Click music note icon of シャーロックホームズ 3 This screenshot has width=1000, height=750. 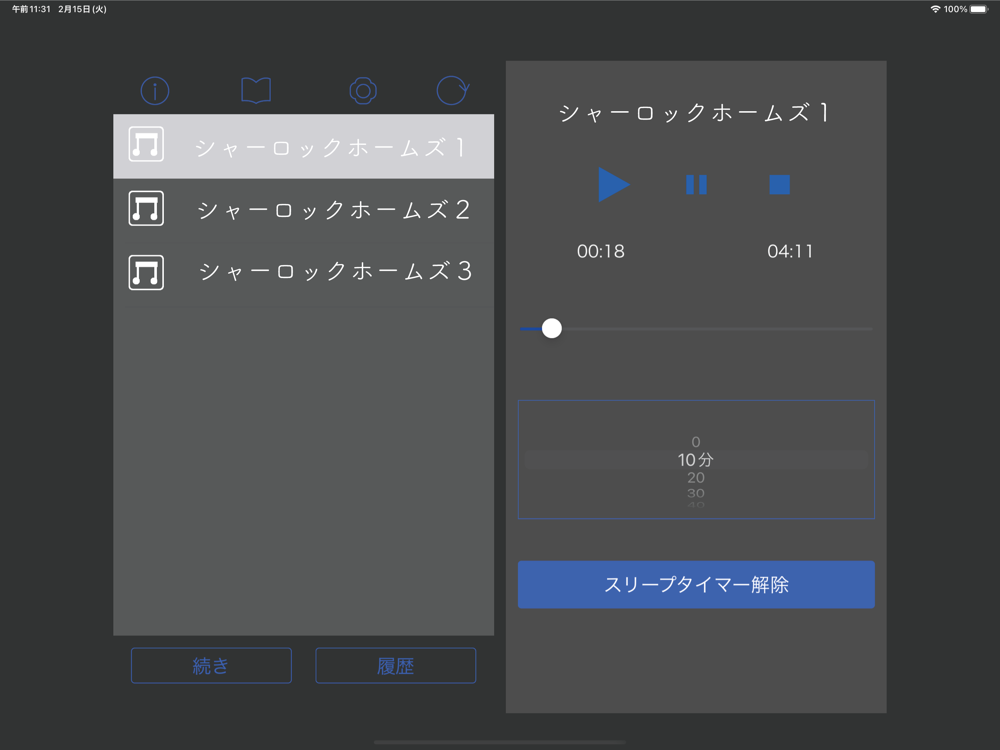coord(146,272)
